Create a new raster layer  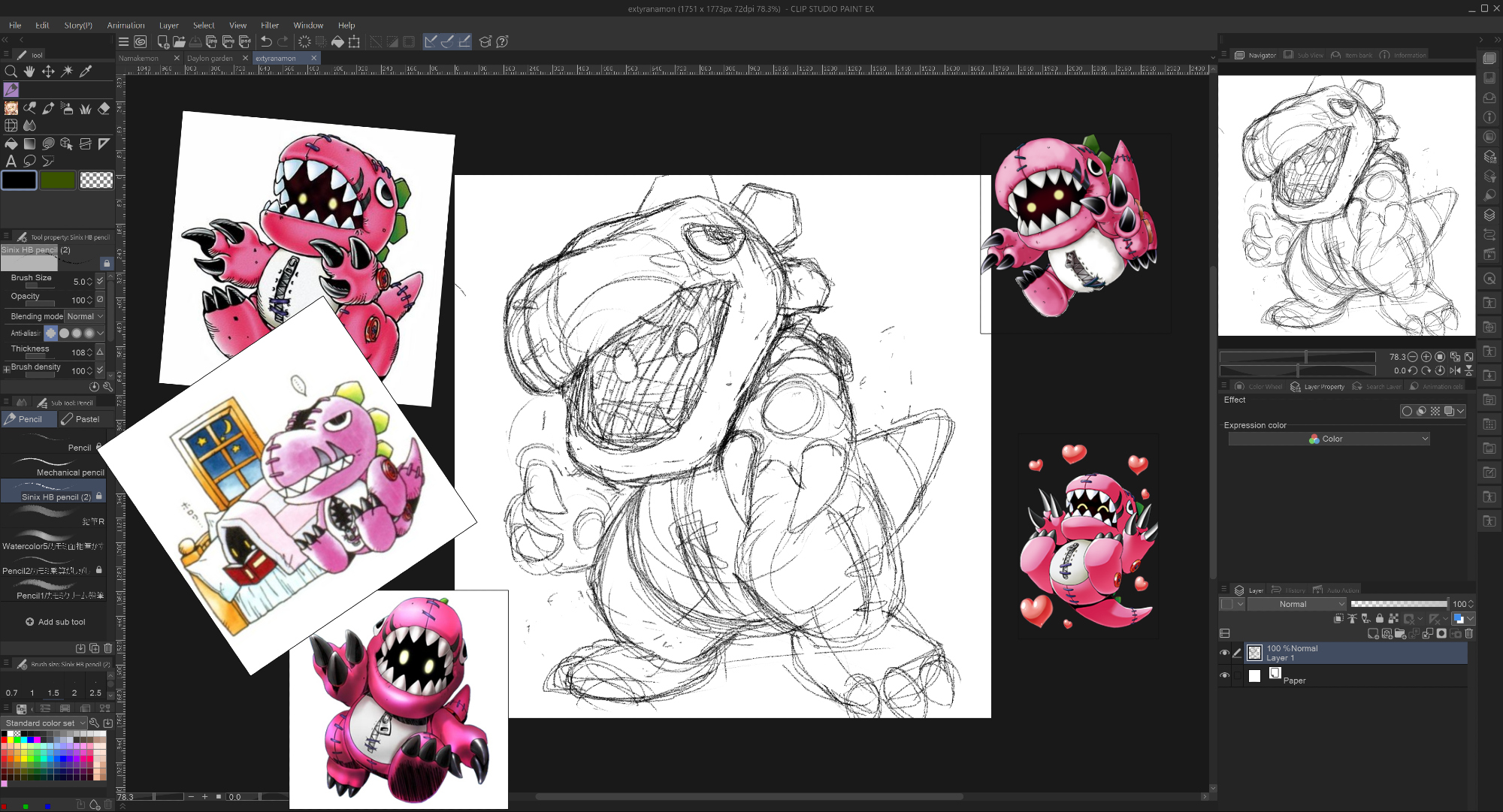pyautogui.click(x=1373, y=633)
